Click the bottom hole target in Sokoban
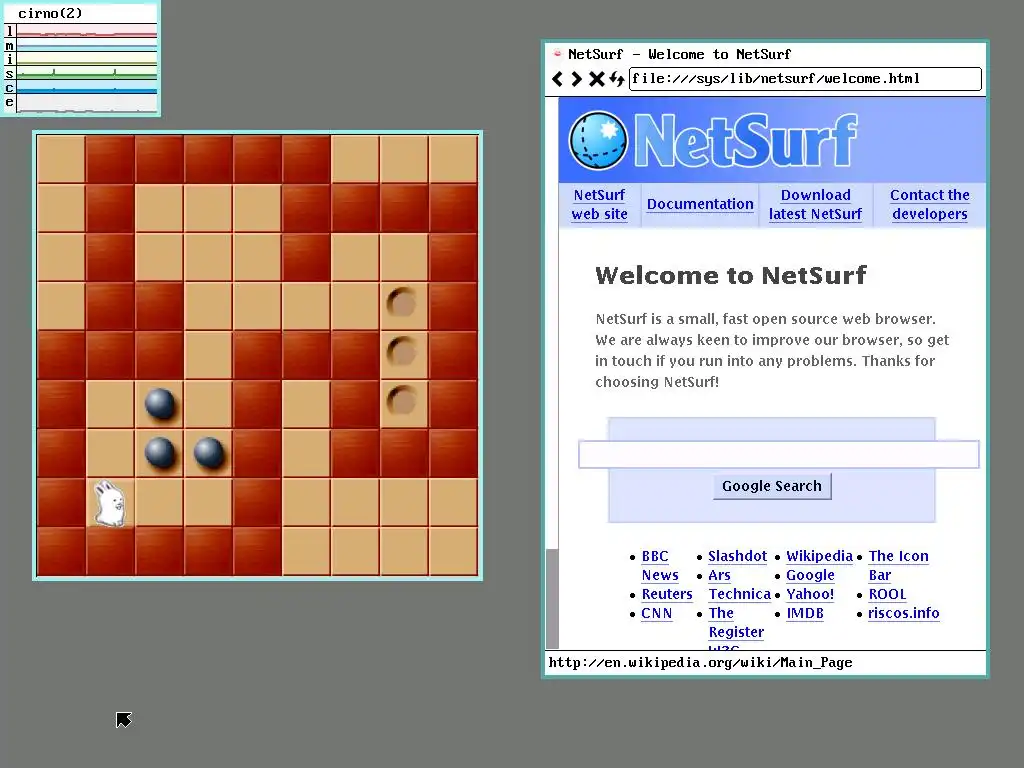This screenshot has width=1024, height=768. point(402,401)
